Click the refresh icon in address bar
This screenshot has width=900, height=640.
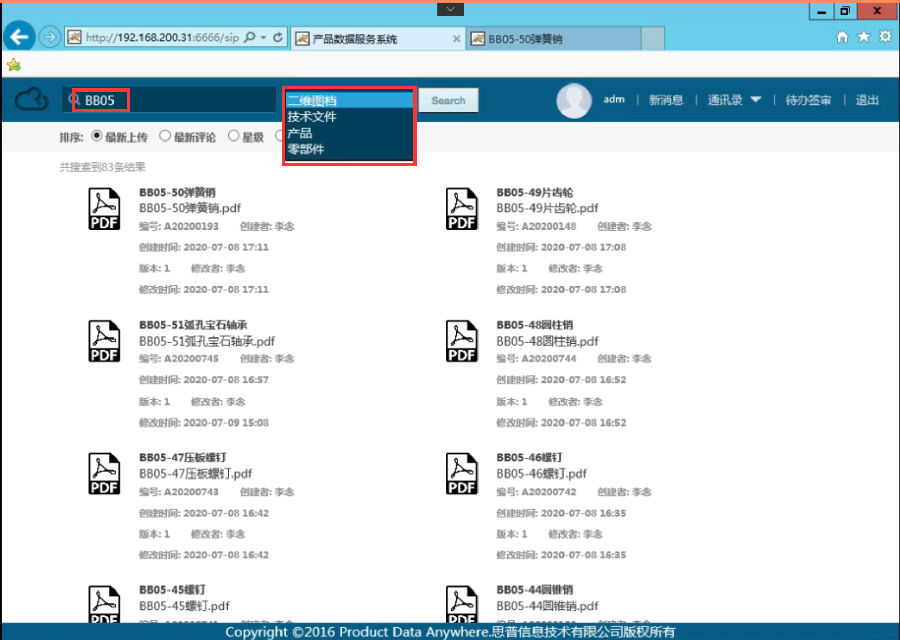tap(278, 37)
